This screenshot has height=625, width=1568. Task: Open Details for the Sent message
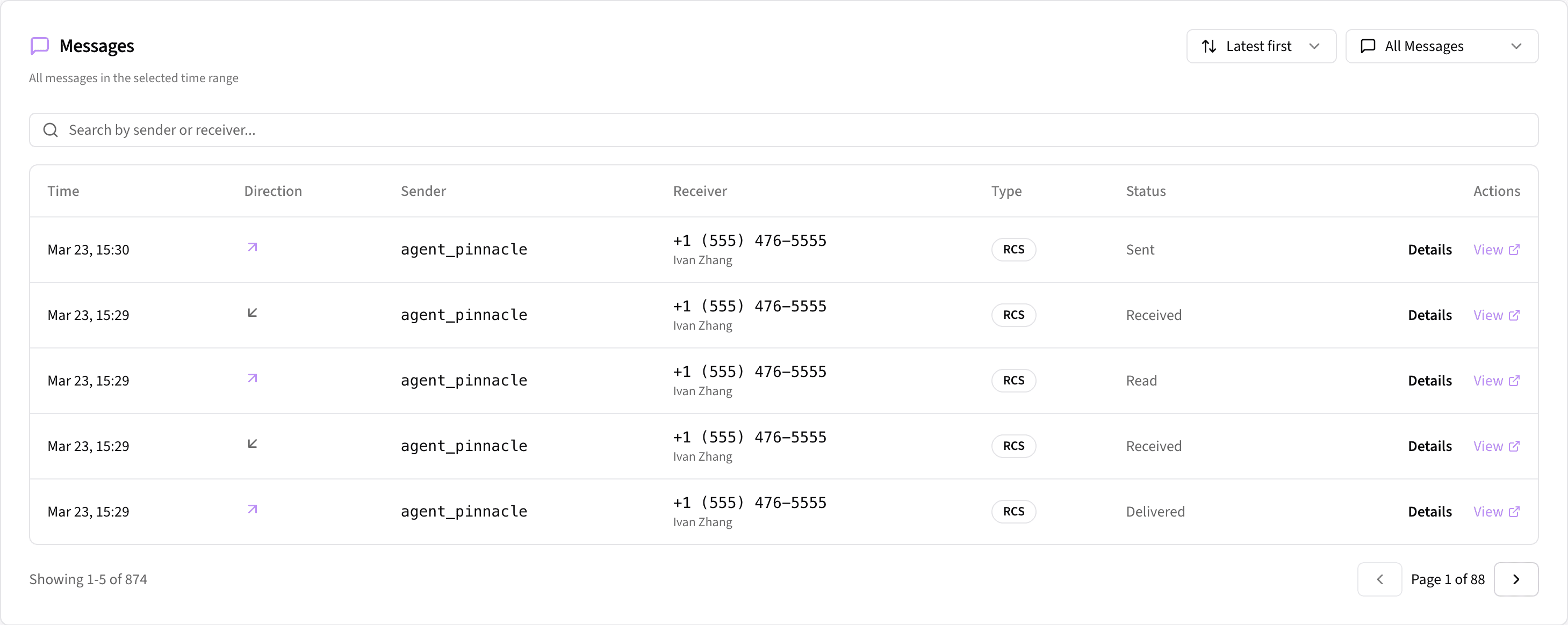(x=1430, y=249)
